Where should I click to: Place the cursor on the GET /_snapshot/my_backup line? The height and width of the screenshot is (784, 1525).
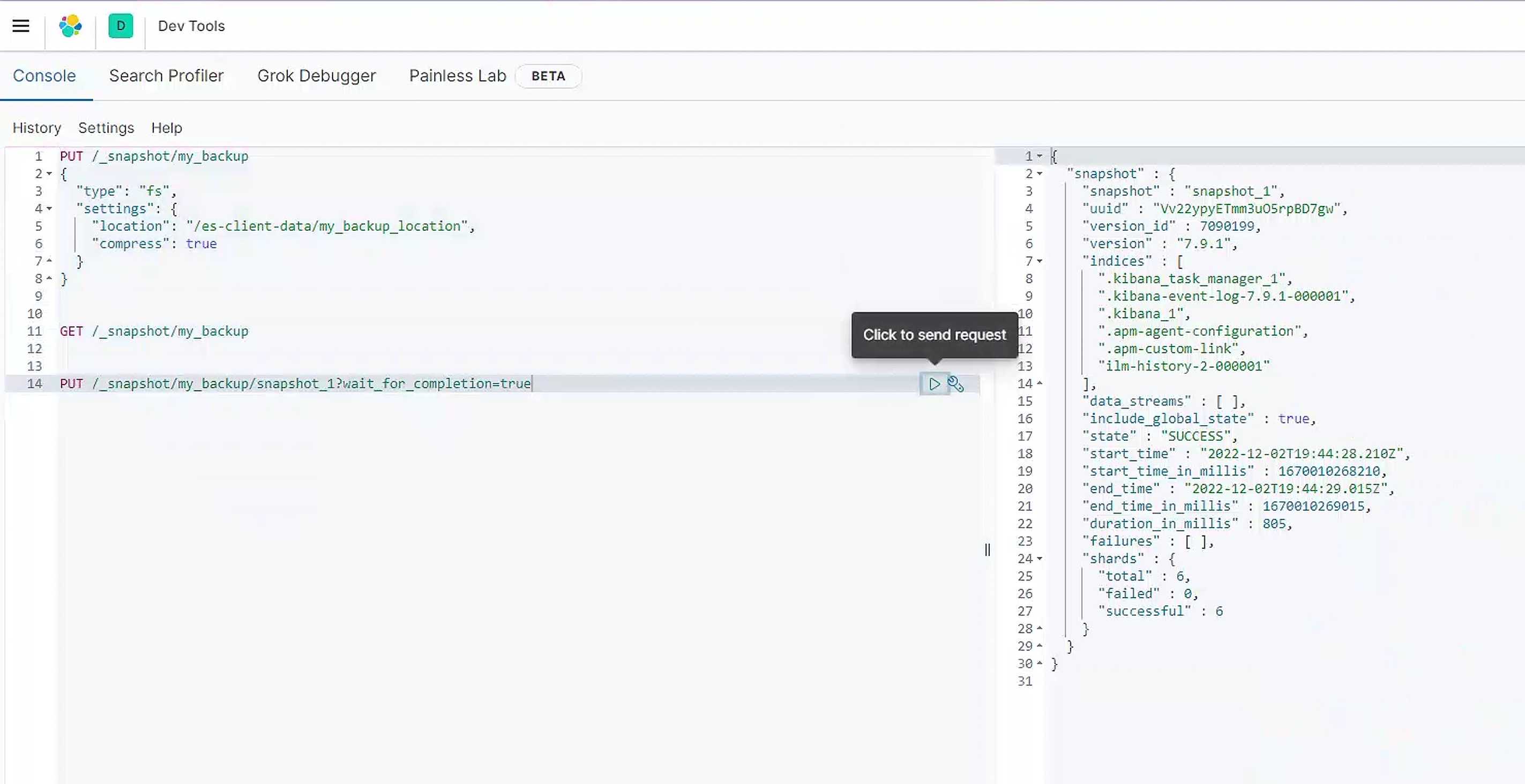(154, 331)
